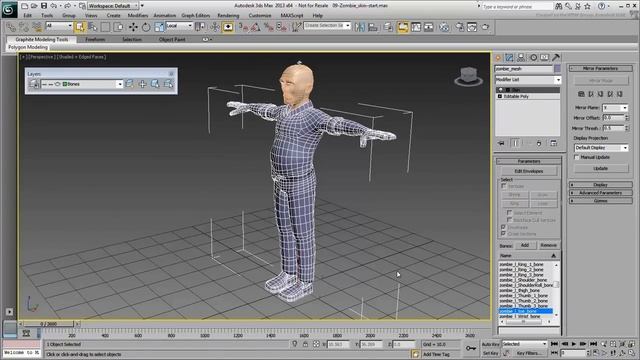640x360 pixels.
Task: Click the Edit Envelopes button
Action: pos(529,171)
